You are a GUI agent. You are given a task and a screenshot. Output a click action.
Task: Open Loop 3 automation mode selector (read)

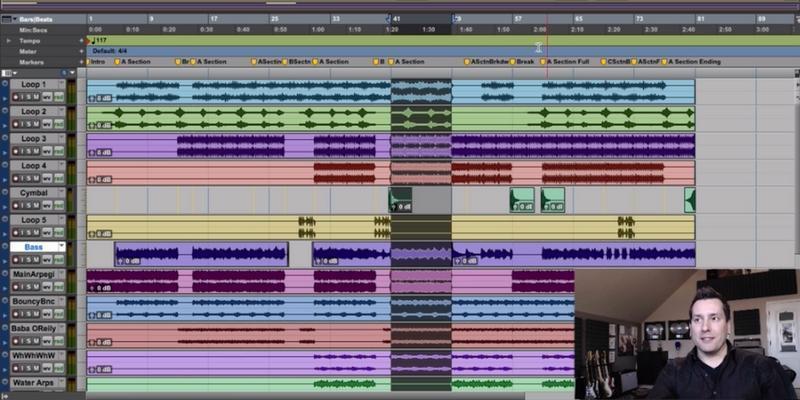pos(59,151)
